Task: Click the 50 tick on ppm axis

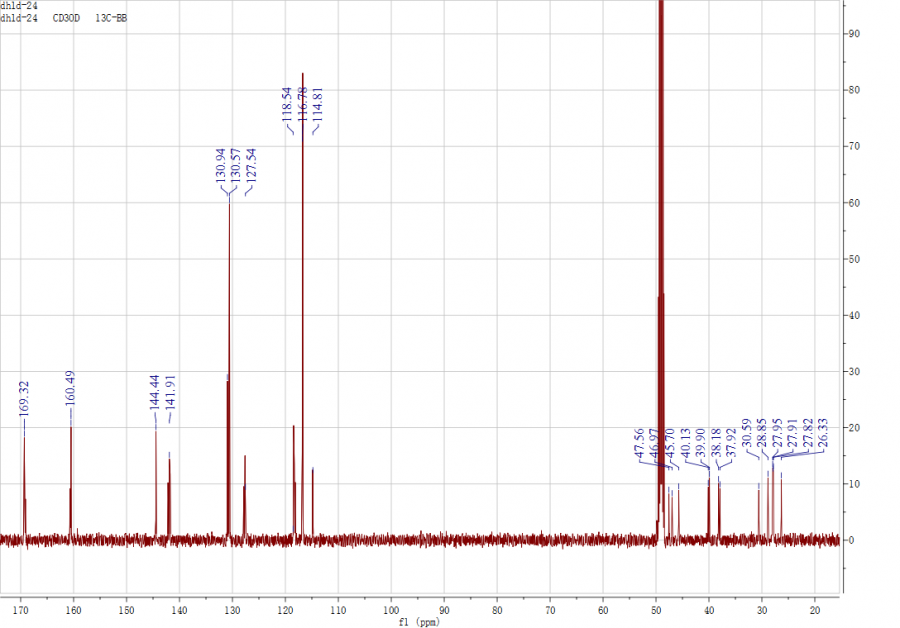Action: pos(656,610)
